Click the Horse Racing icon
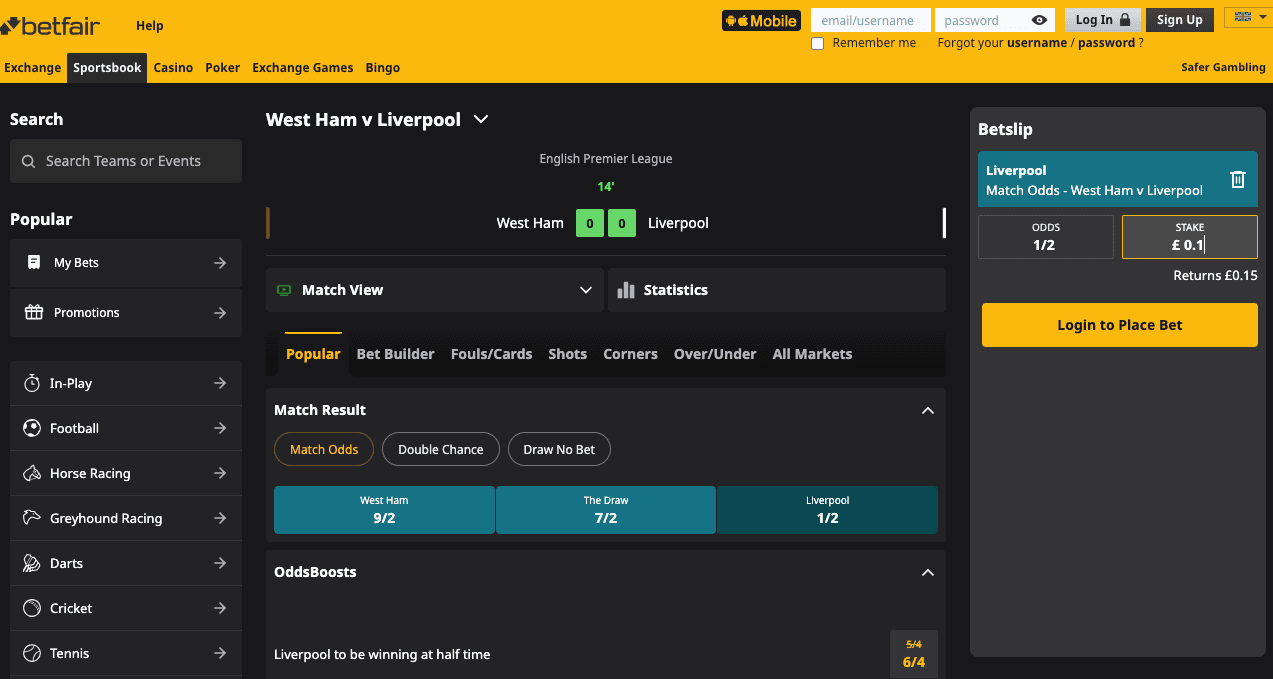Viewport: 1273px width, 679px height. [x=32, y=473]
